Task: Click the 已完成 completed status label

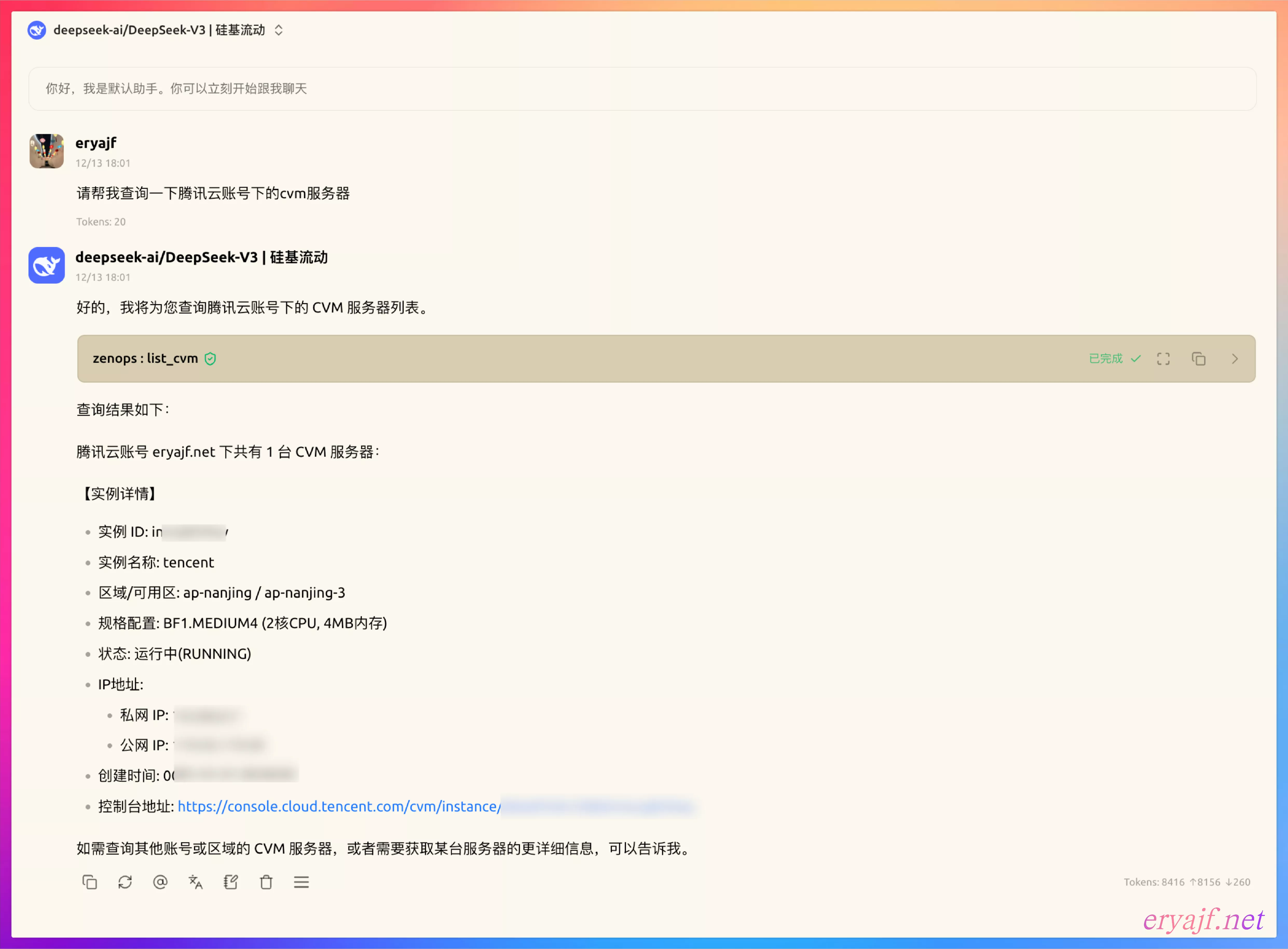Action: [x=1105, y=358]
